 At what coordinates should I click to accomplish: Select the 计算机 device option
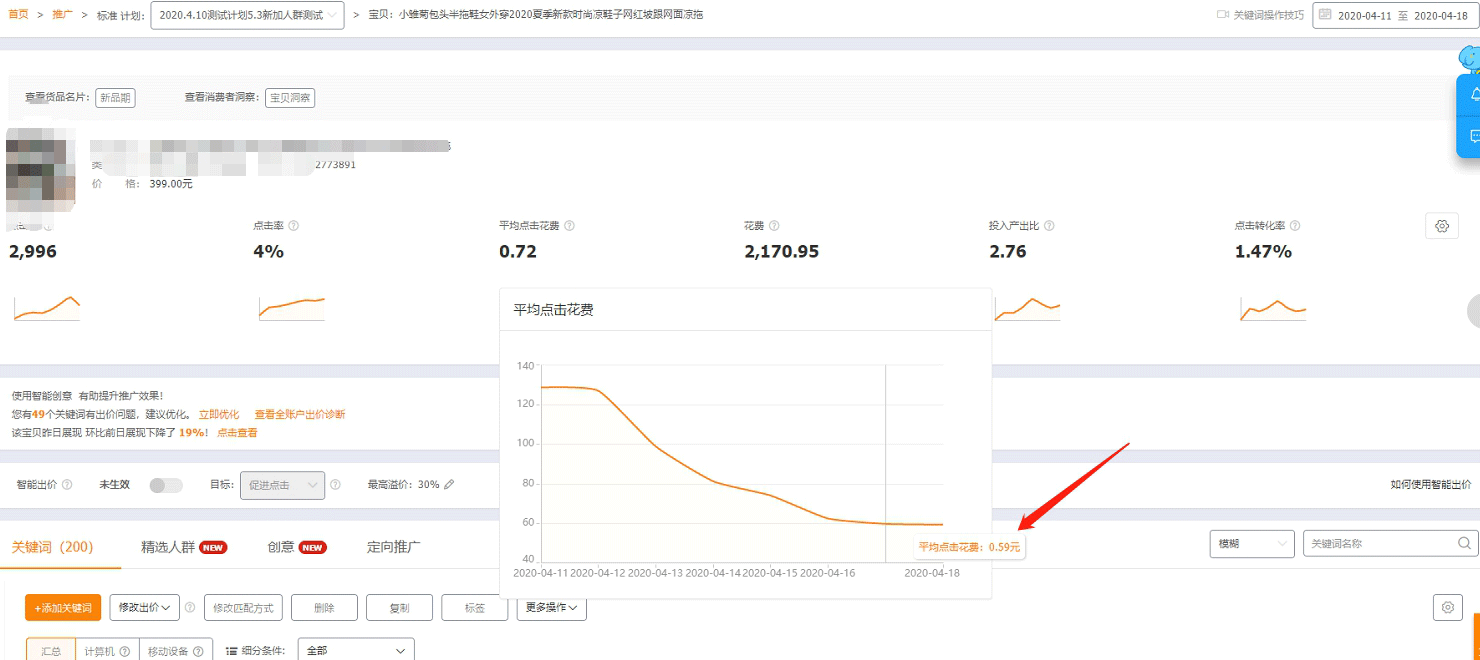pos(107,651)
